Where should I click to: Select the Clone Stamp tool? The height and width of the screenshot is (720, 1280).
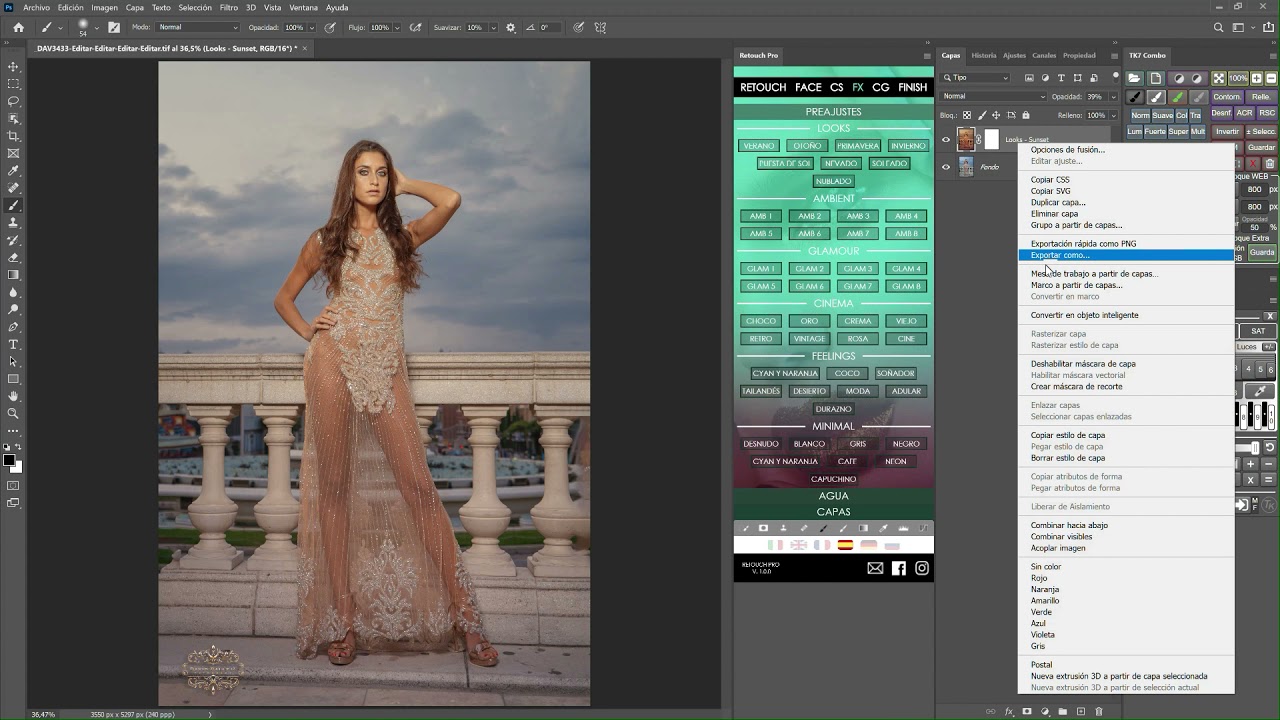[13, 222]
